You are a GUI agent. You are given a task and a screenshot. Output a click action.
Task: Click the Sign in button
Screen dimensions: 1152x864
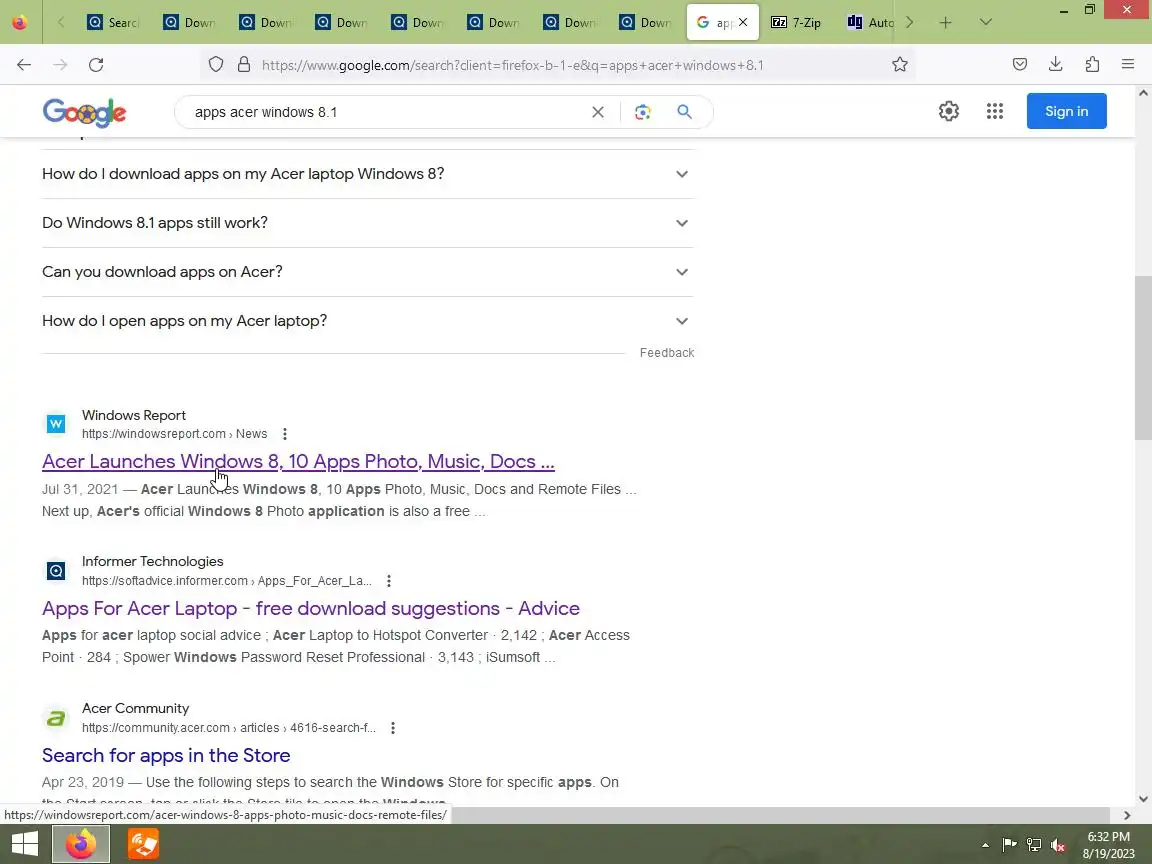point(1066,111)
